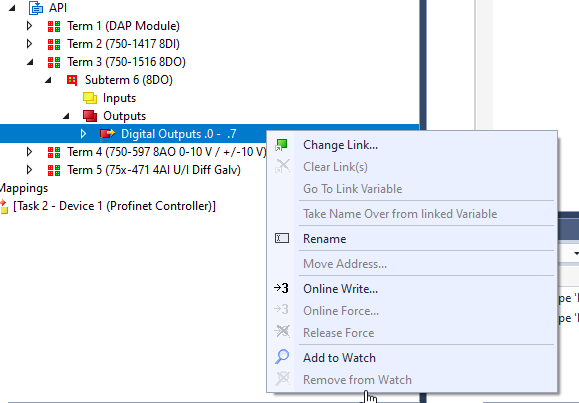Click the Term 1 (DAP Module) grid icon
579x403 pixels.
(x=54, y=26)
